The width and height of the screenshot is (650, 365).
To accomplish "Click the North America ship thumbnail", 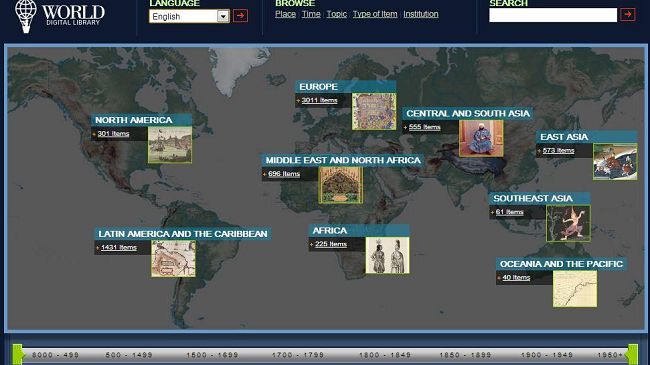I will tap(170, 145).
